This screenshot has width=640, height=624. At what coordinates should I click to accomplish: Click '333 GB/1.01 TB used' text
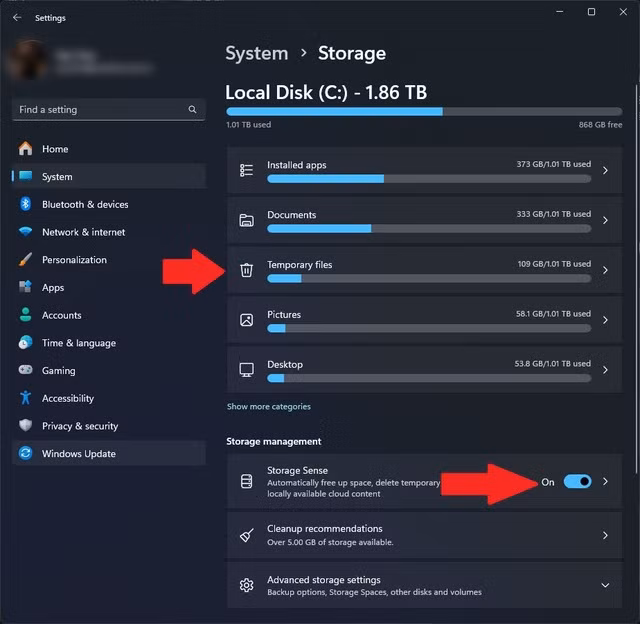pyautogui.click(x=553, y=214)
